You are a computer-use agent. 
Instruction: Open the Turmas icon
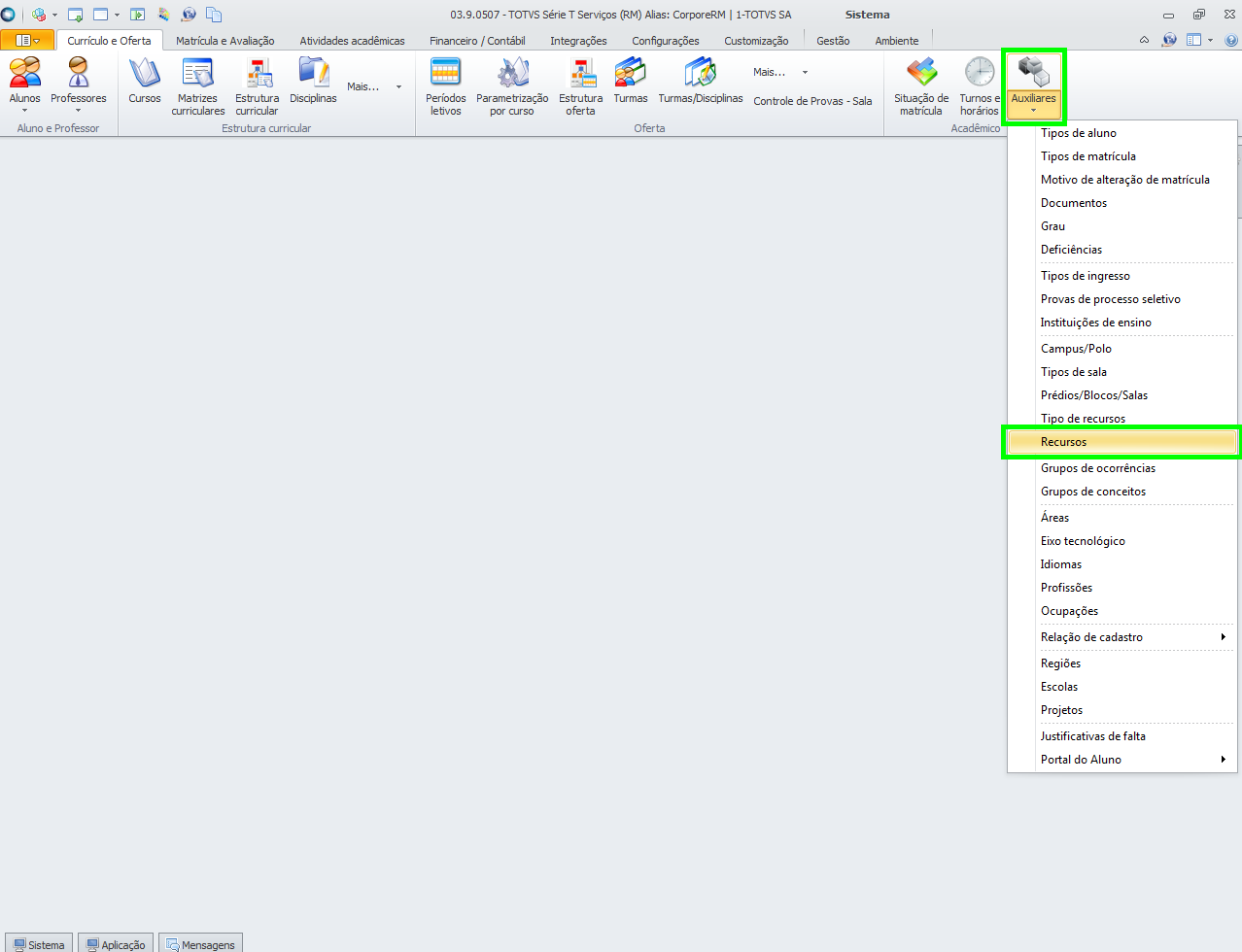click(631, 81)
